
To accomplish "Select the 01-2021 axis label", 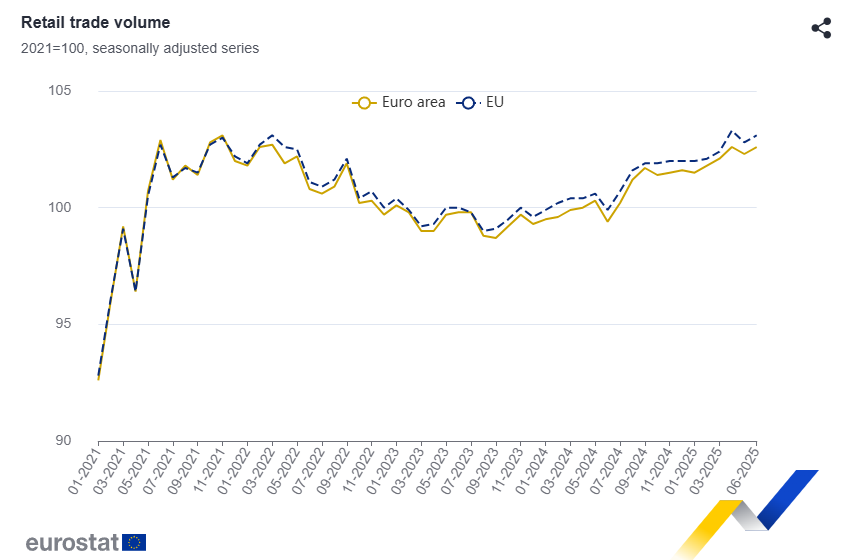I will click(x=84, y=470).
